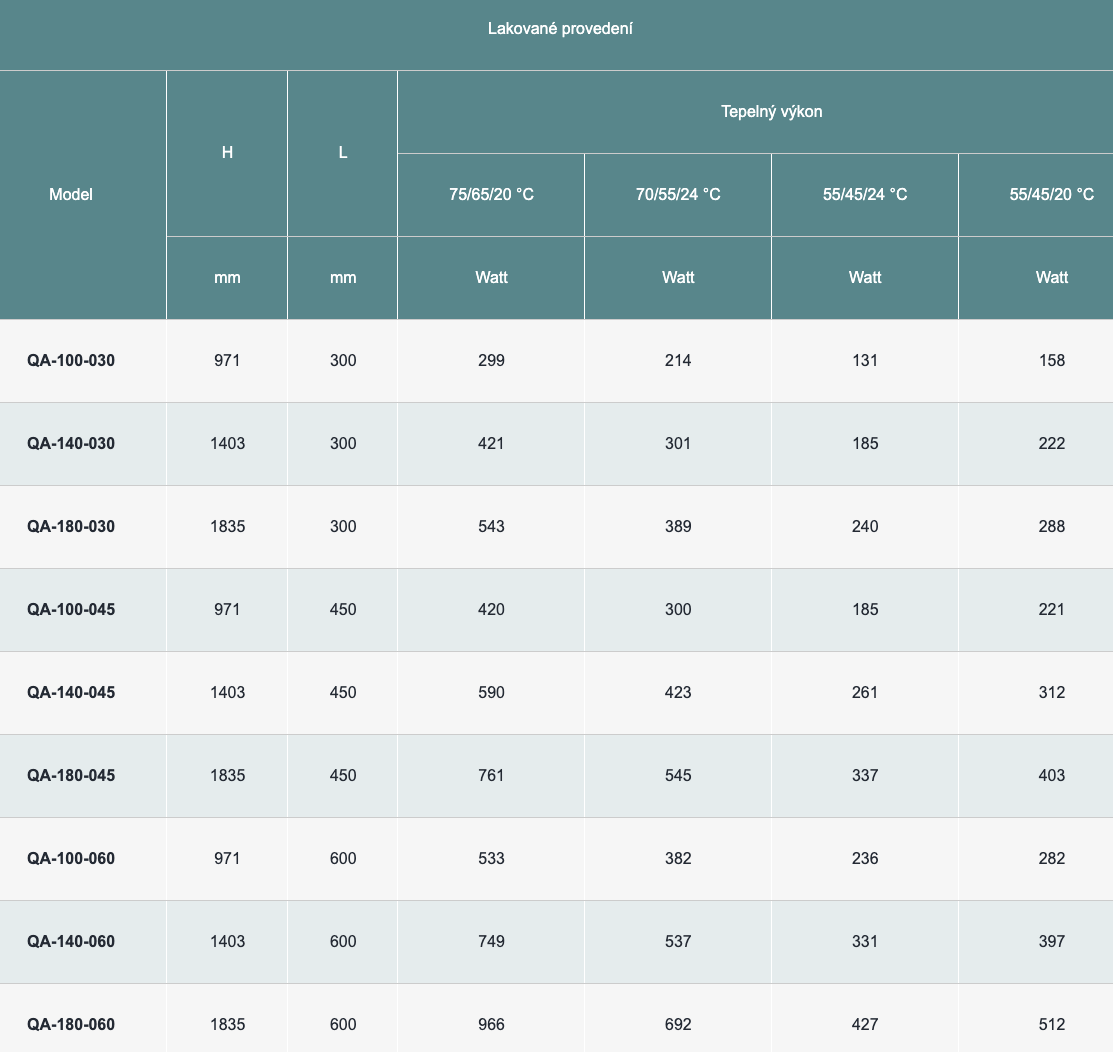This screenshot has width=1113, height=1052.
Task: Click the 55/45/20 °C column header
Action: pos(1051,194)
